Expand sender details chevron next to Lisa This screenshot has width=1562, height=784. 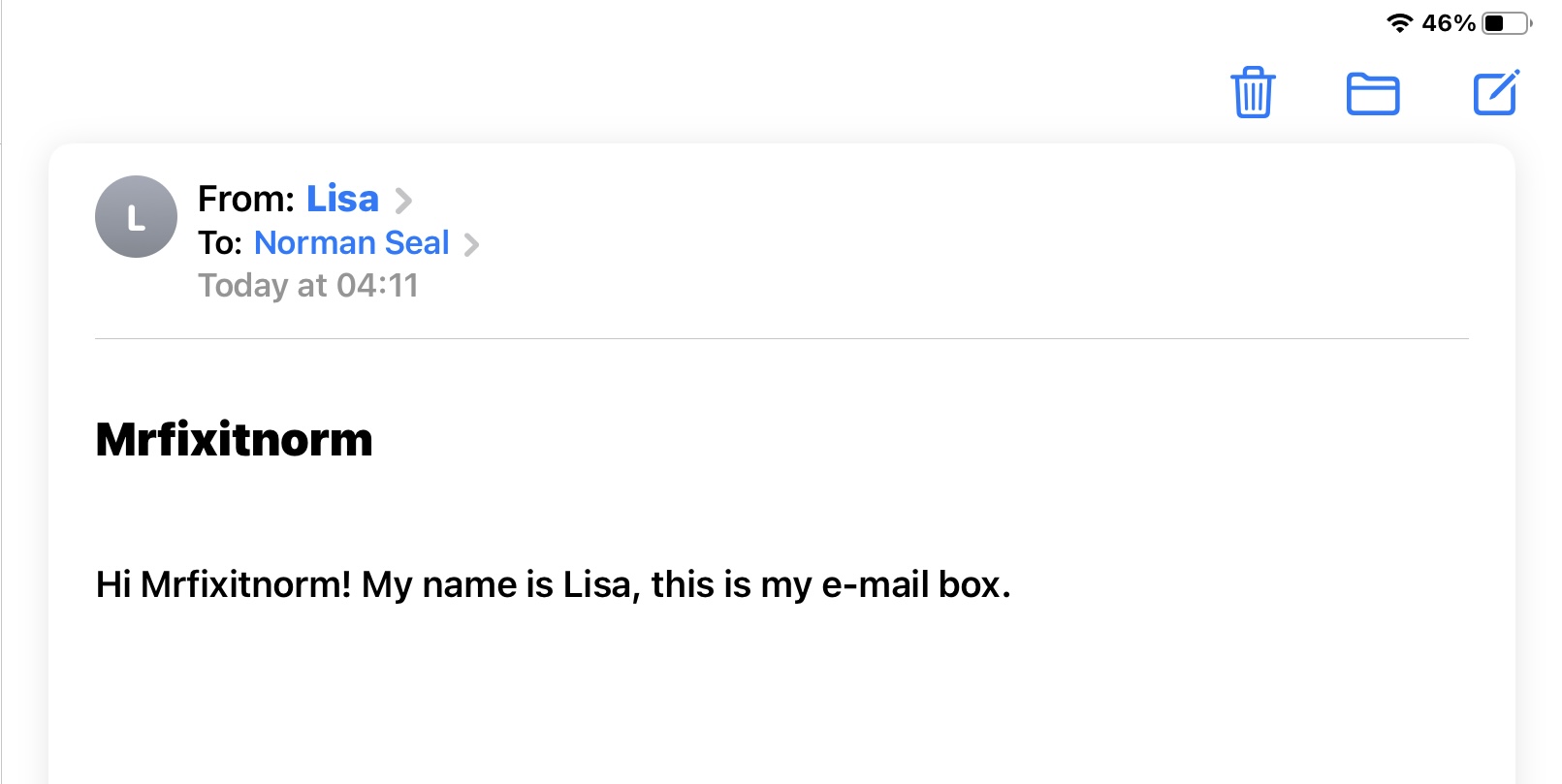pyautogui.click(x=403, y=201)
